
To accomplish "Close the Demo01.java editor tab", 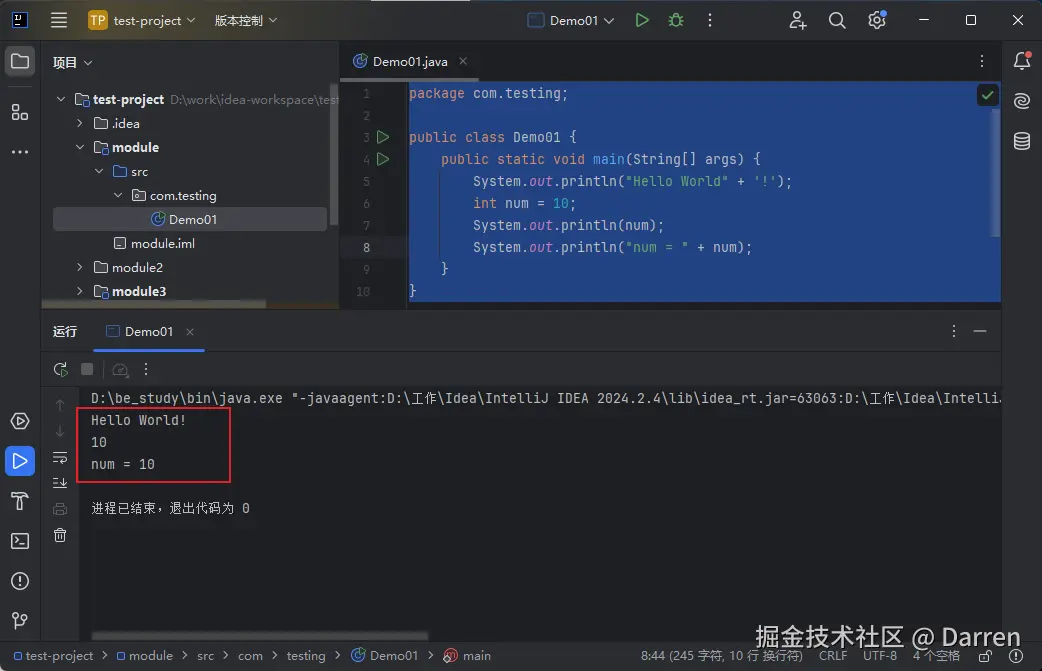I will click(x=463, y=61).
